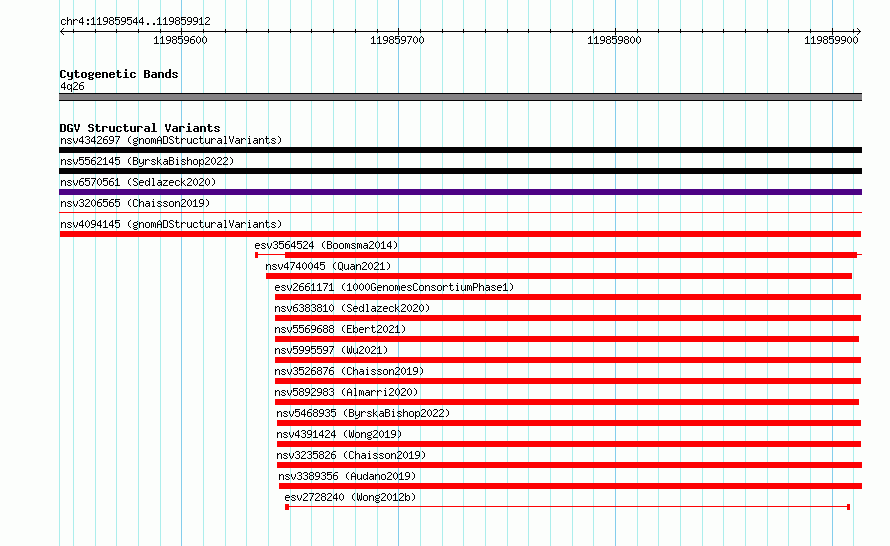This screenshot has width=890, height=546.
Task: Open variant nsv3526876 (Chaisson2019)
Action: click(x=349, y=371)
